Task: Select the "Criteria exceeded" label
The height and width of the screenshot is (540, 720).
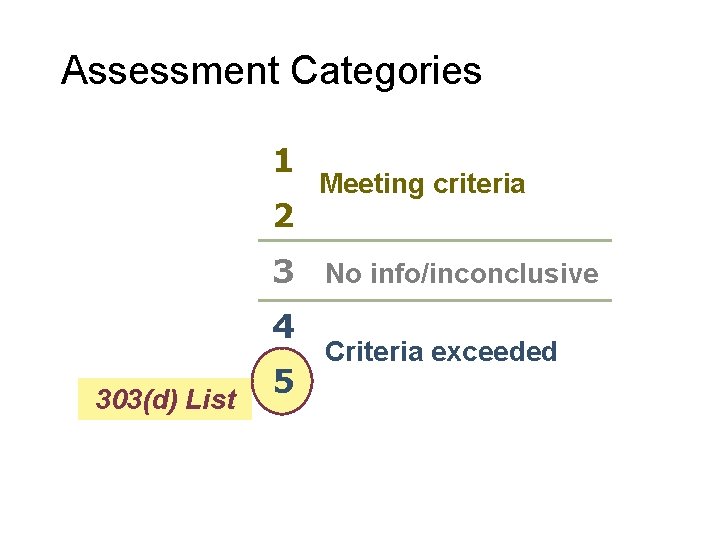Action: [x=441, y=352]
